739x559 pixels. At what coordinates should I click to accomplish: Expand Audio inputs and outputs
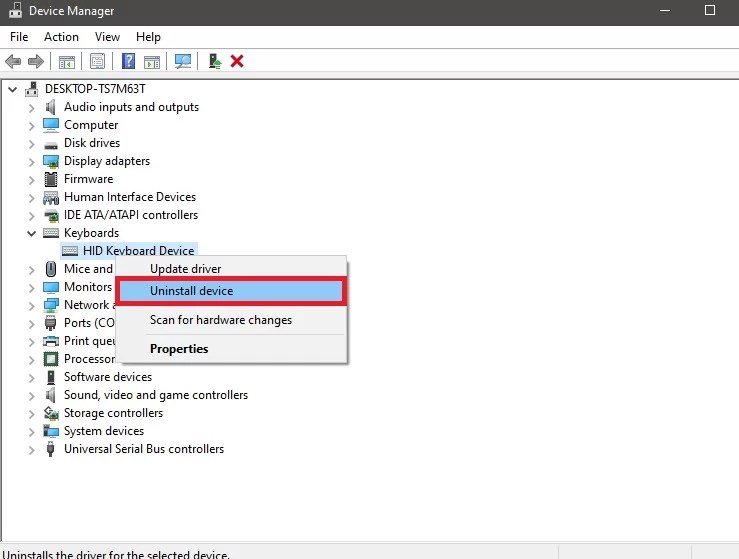[x=32, y=108]
